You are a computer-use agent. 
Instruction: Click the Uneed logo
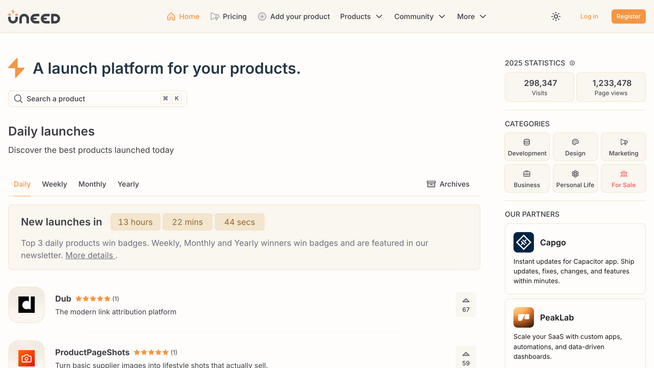(34, 17)
